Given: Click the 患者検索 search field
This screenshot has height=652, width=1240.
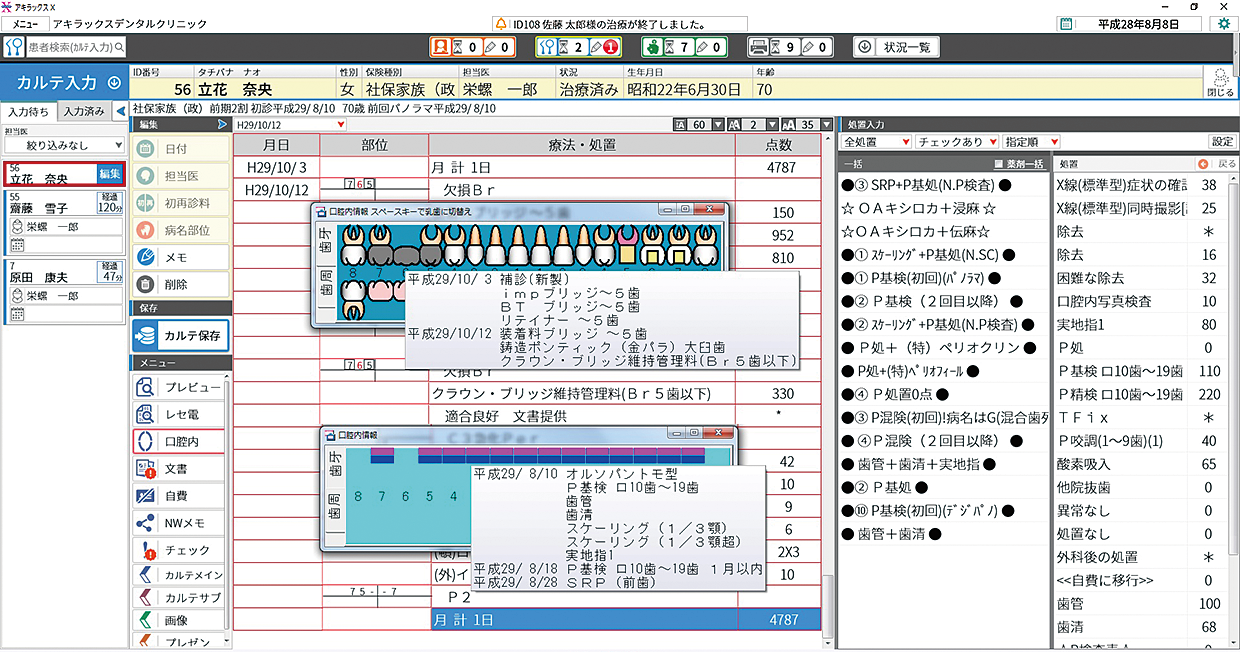Looking at the screenshot, I should [x=74, y=47].
